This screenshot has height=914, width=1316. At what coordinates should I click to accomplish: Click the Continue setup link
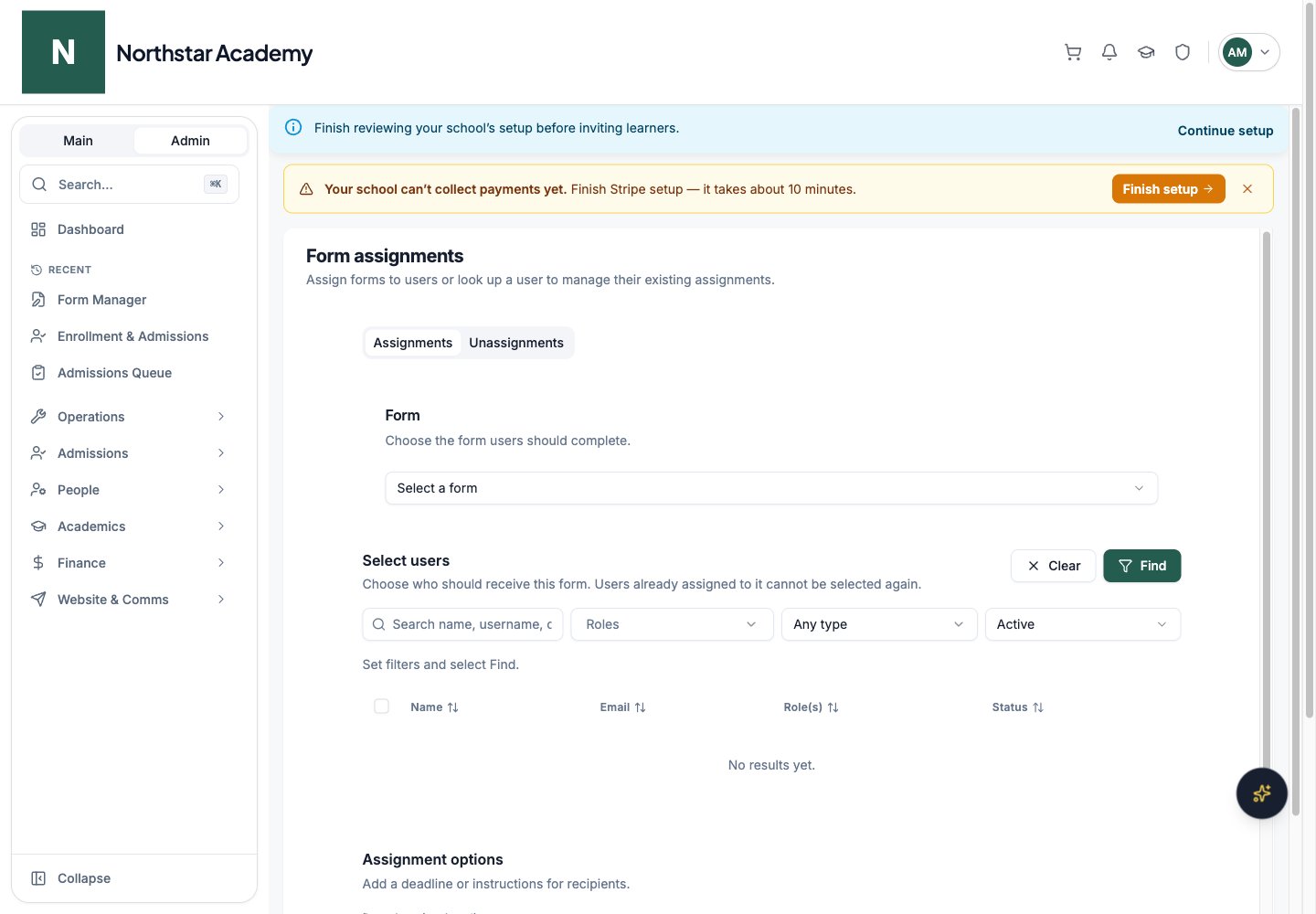pos(1226,131)
